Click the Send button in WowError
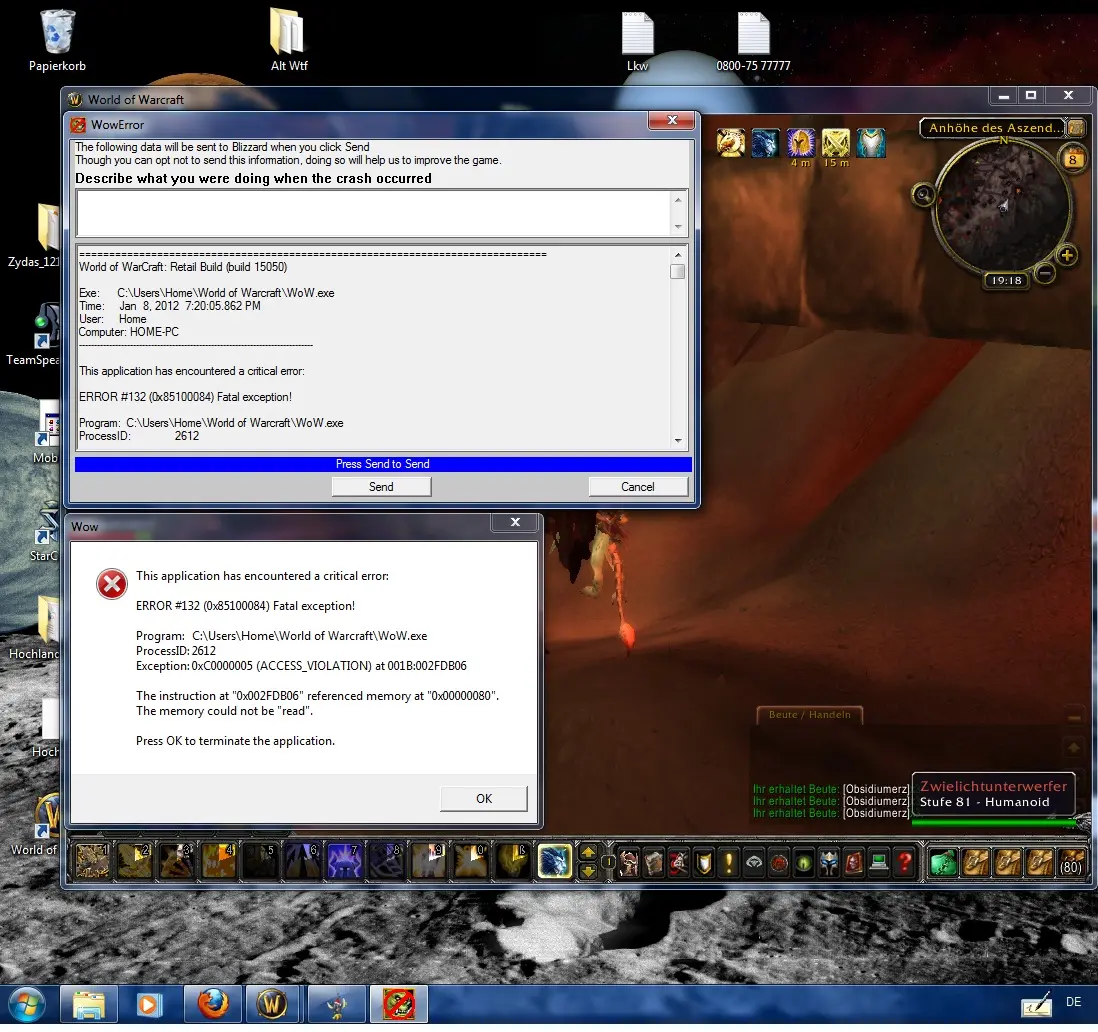 click(381, 487)
